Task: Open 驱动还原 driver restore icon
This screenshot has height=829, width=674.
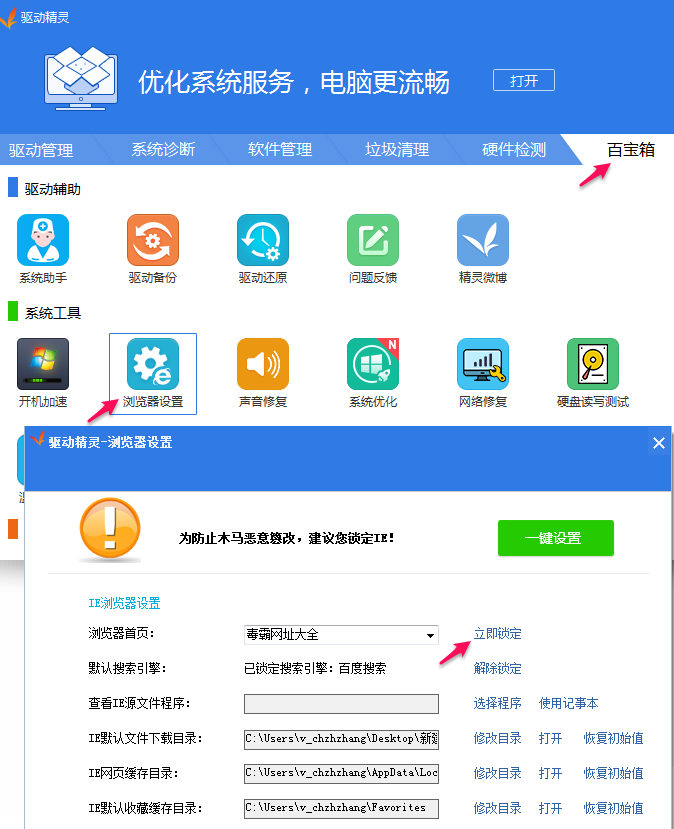Action: tap(263, 240)
